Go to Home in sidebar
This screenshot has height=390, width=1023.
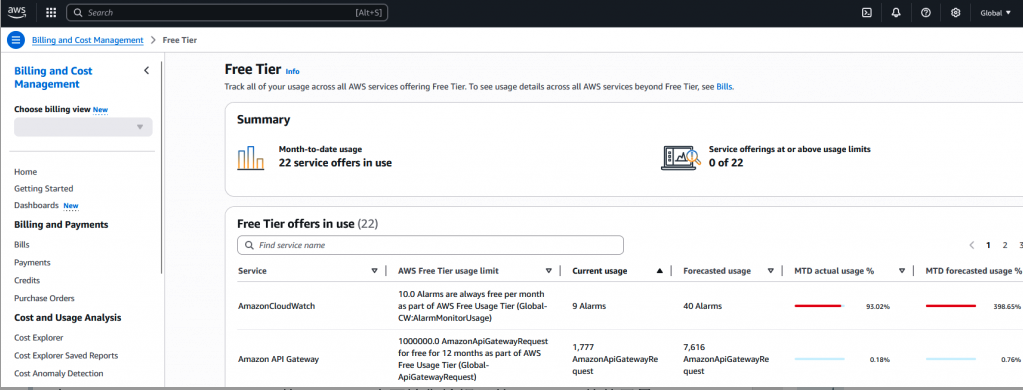[x=25, y=172]
